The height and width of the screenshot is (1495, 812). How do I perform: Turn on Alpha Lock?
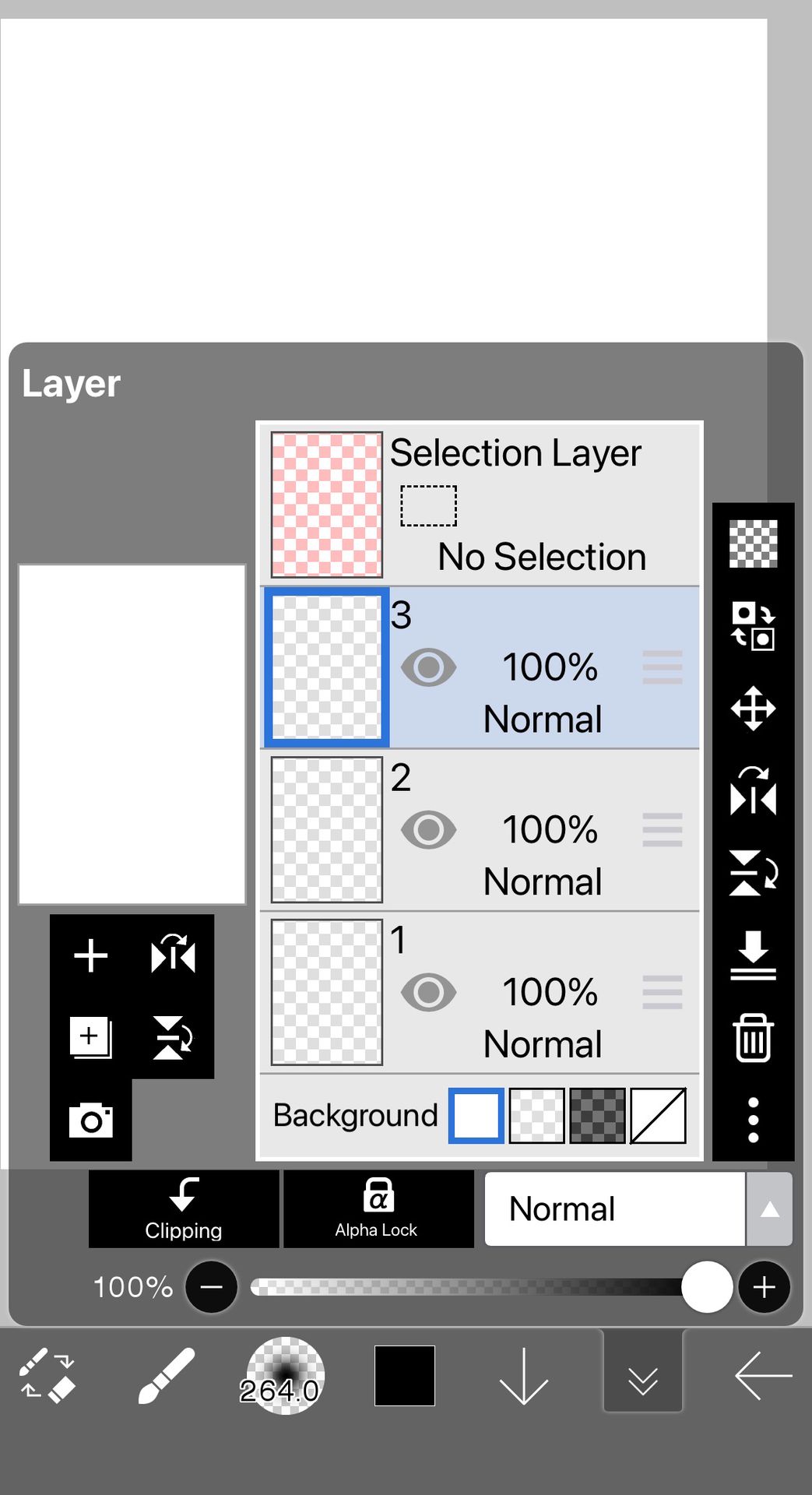click(x=378, y=1209)
